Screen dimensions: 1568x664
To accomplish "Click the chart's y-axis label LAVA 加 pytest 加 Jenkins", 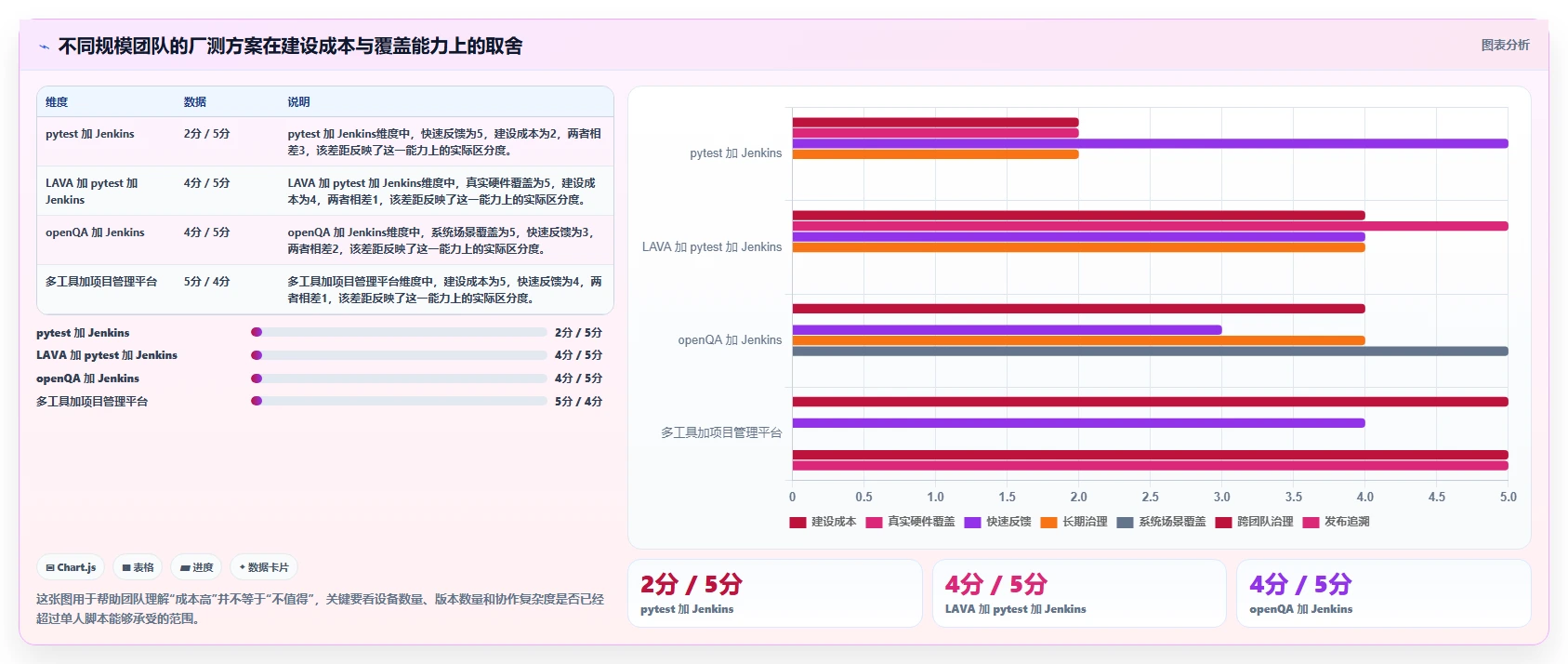I will (x=712, y=246).
